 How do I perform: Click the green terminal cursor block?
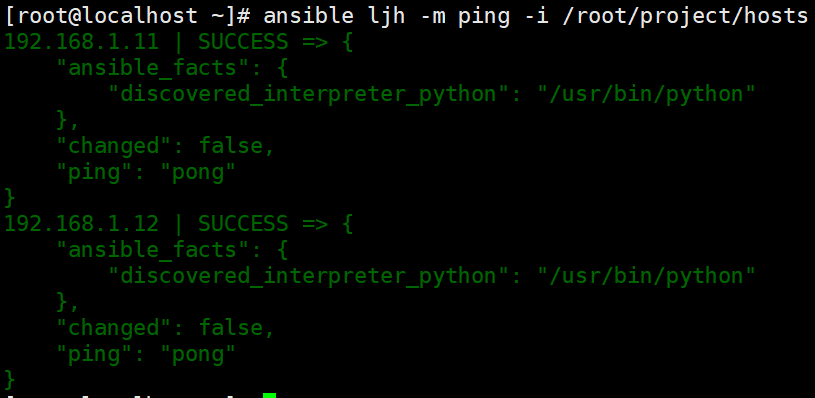click(x=269, y=395)
